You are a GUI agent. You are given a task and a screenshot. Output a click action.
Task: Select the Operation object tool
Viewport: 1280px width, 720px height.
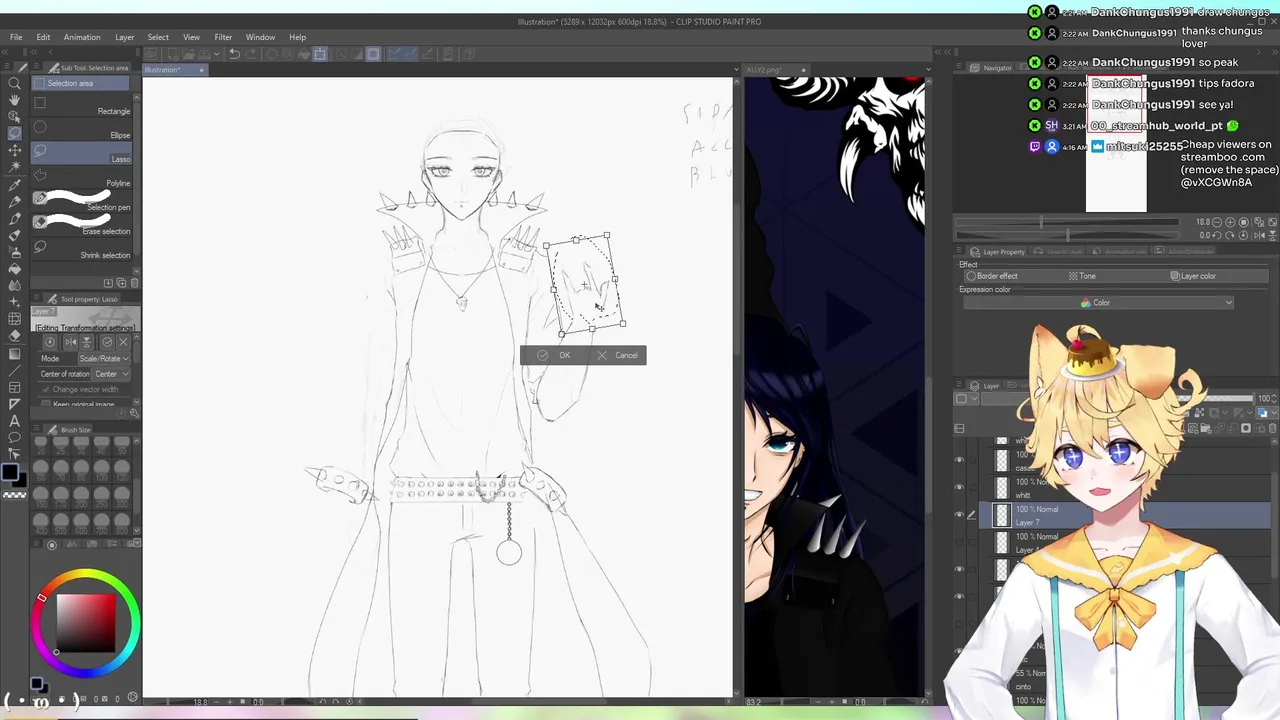(x=14, y=116)
